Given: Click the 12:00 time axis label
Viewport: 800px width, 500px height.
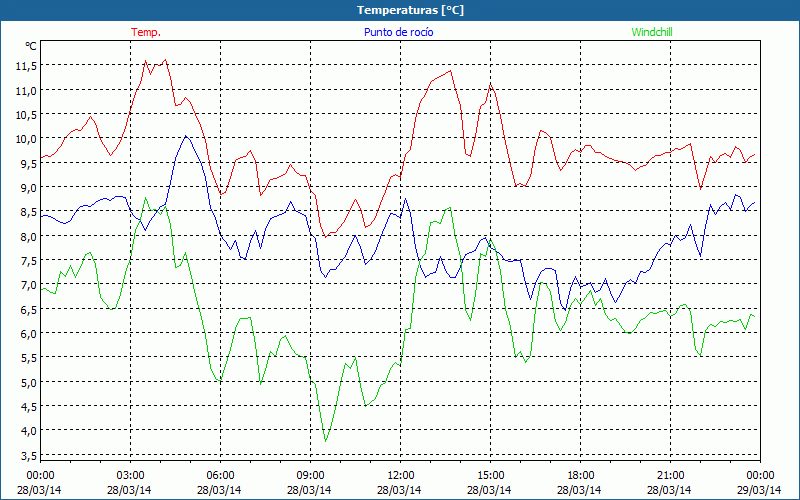Looking at the screenshot, I should [x=401, y=476].
